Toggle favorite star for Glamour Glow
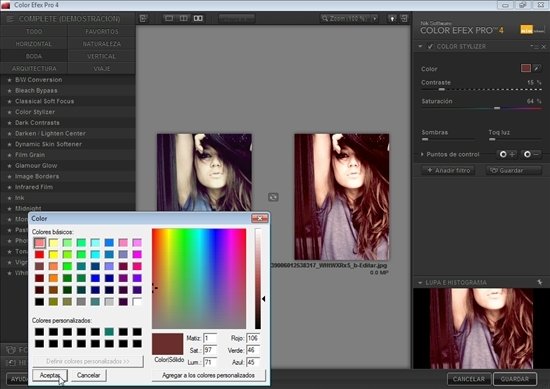Image resolution: width=550 pixels, height=389 pixels. click(9, 166)
